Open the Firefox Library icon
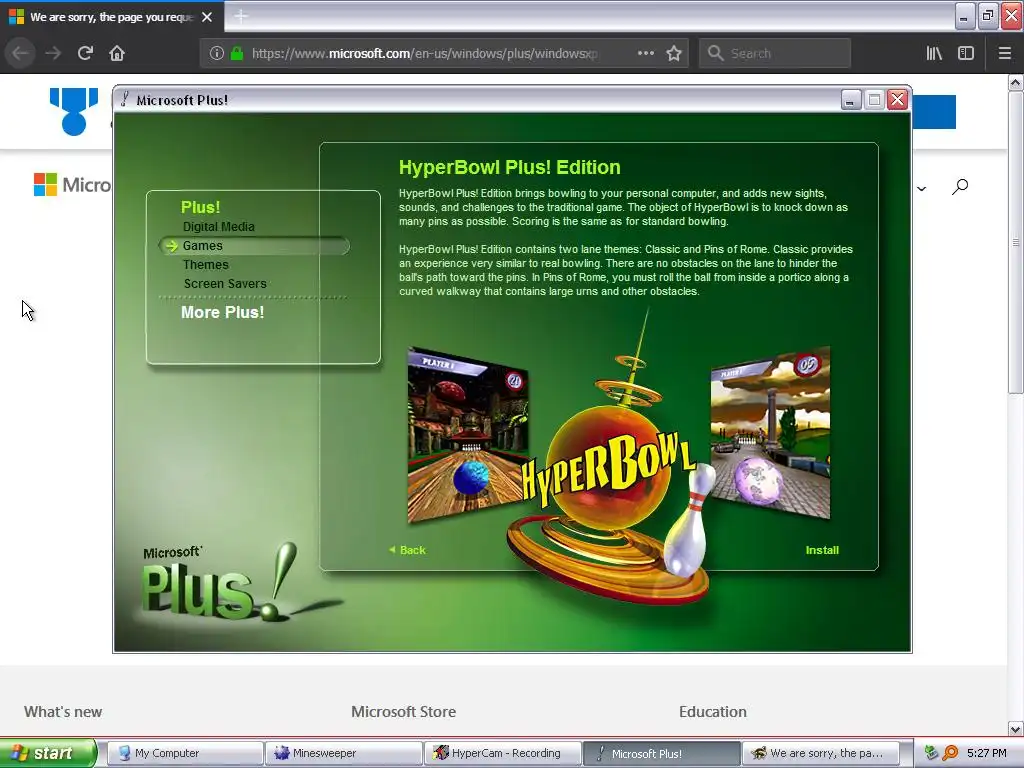Image resolution: width=1024 pixels, height=768 pixels. pos(934,53)
